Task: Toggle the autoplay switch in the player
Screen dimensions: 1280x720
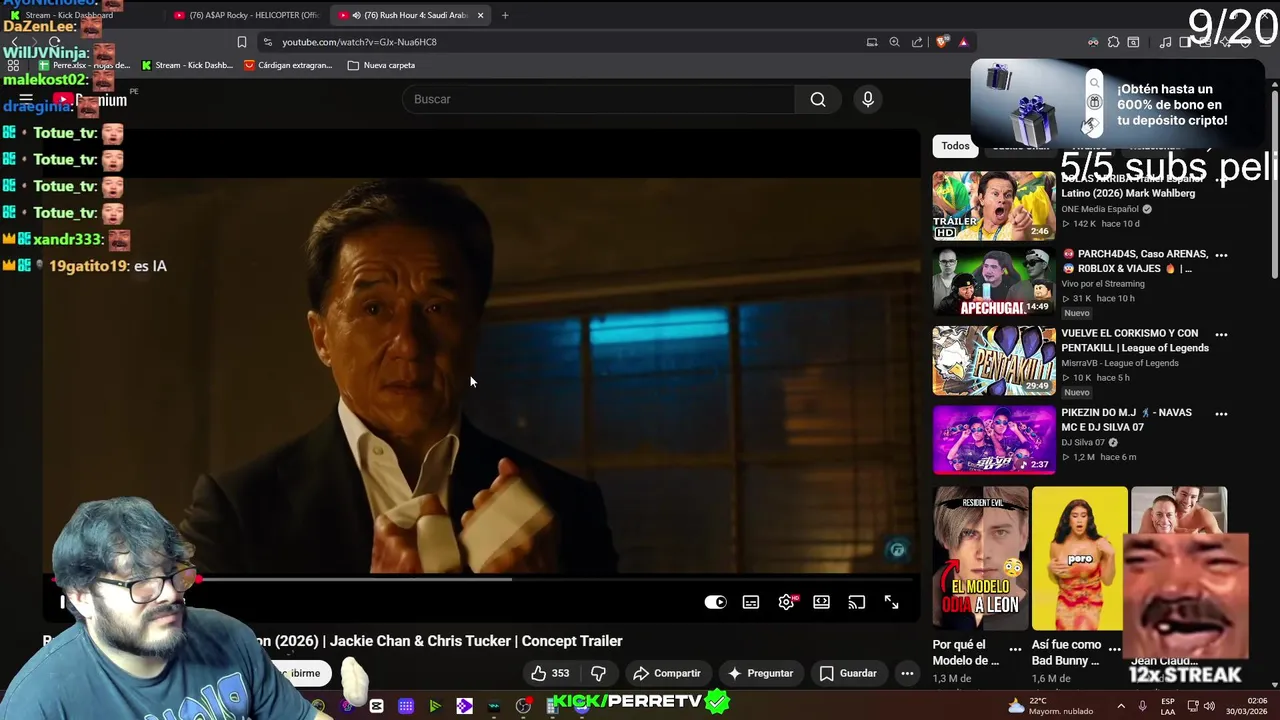Action: tap(715, 602)
